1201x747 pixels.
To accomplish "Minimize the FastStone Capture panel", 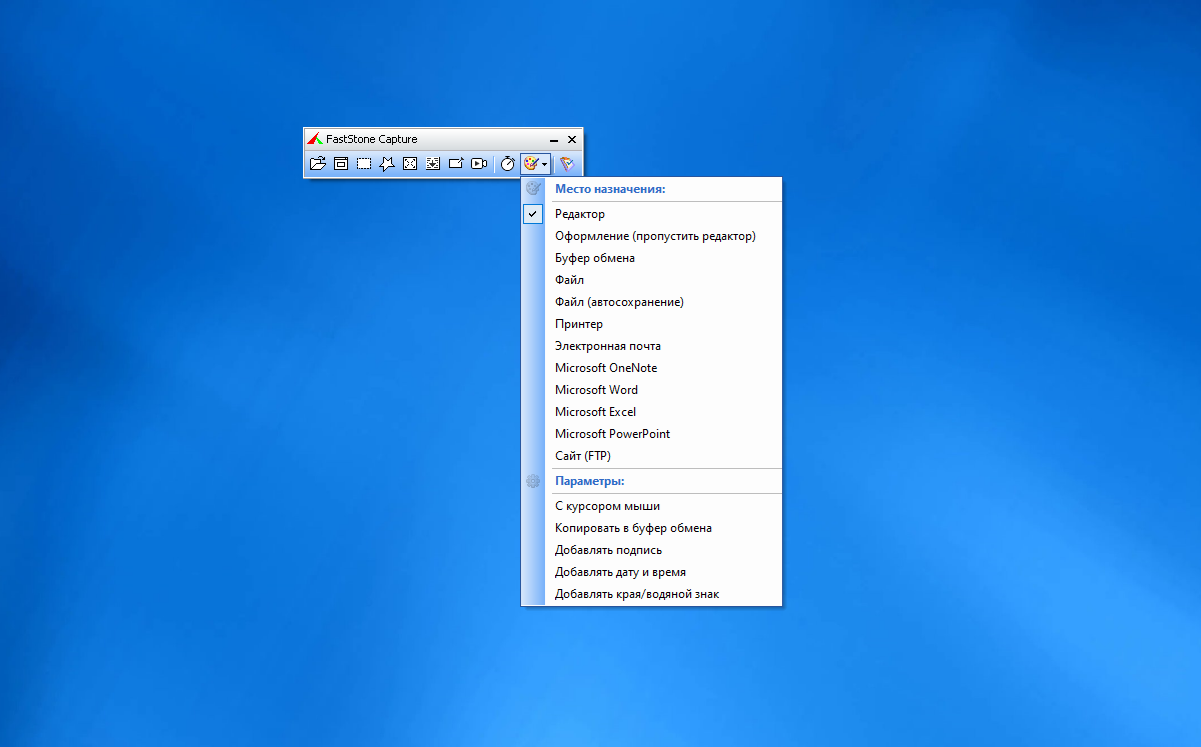I will [554, 140].
